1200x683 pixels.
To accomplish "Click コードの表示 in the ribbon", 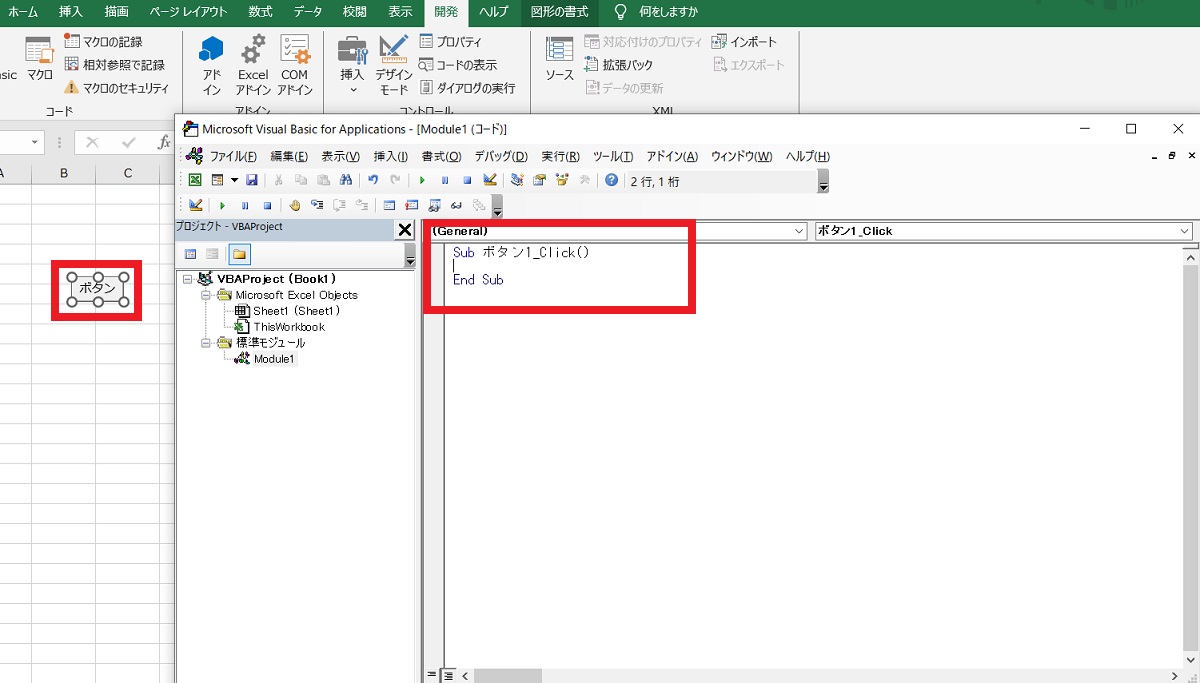I will pyautogui.click(x=457, y=65).
